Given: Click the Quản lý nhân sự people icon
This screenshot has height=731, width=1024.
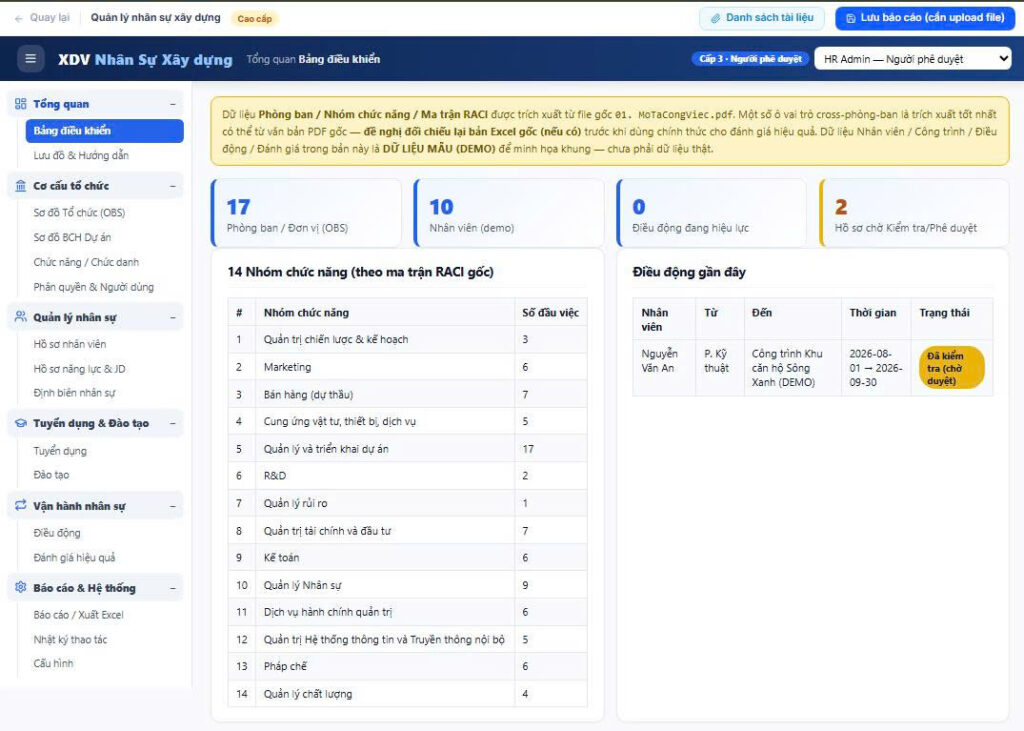Looking at the screenshot, I should (x=21, y=317).
